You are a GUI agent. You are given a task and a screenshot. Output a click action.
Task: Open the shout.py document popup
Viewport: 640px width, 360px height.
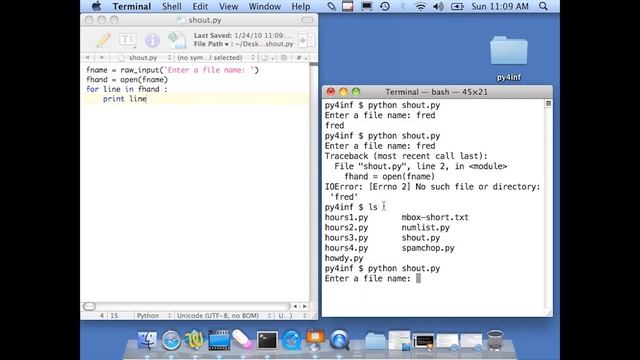pos(144,58)
